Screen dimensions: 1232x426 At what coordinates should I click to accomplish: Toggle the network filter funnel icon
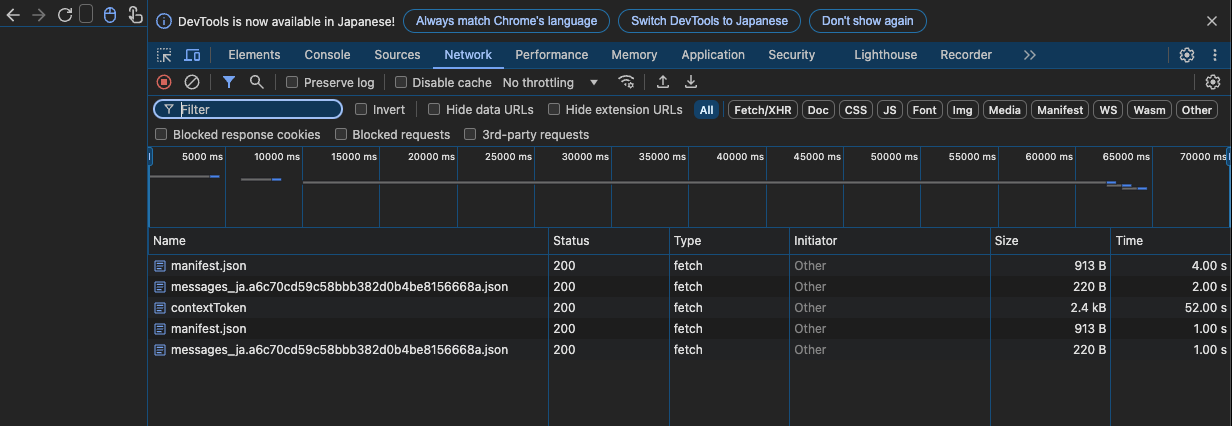tap(229, 82)
